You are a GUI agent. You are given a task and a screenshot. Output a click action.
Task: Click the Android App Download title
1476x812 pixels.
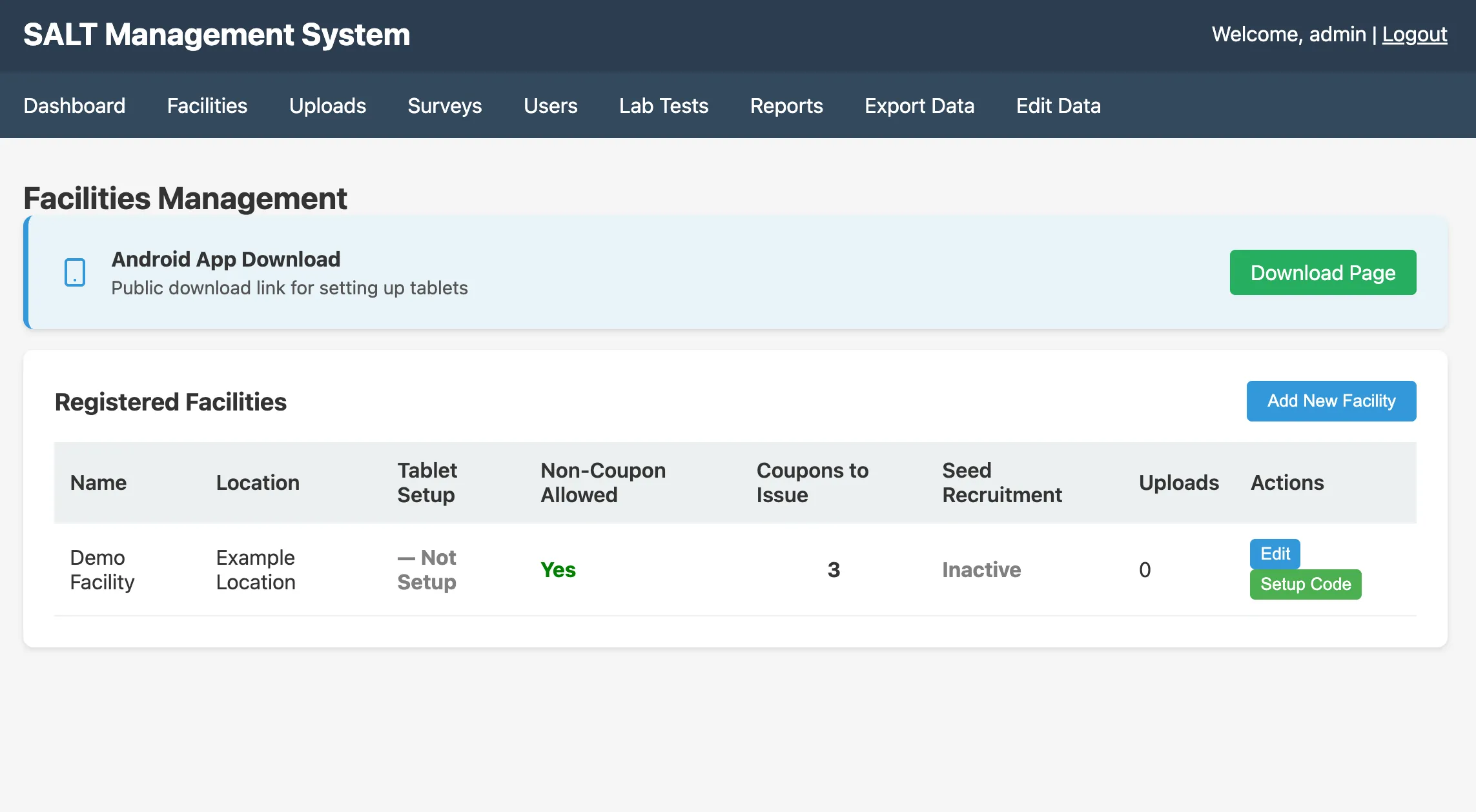(x=226, y=259)
